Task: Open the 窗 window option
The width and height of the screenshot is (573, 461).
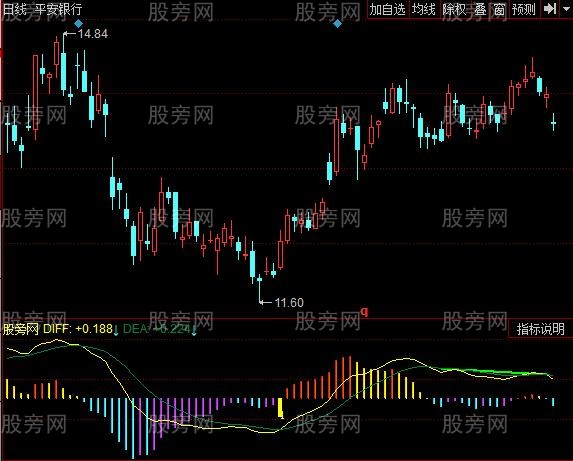Action: 500,9
